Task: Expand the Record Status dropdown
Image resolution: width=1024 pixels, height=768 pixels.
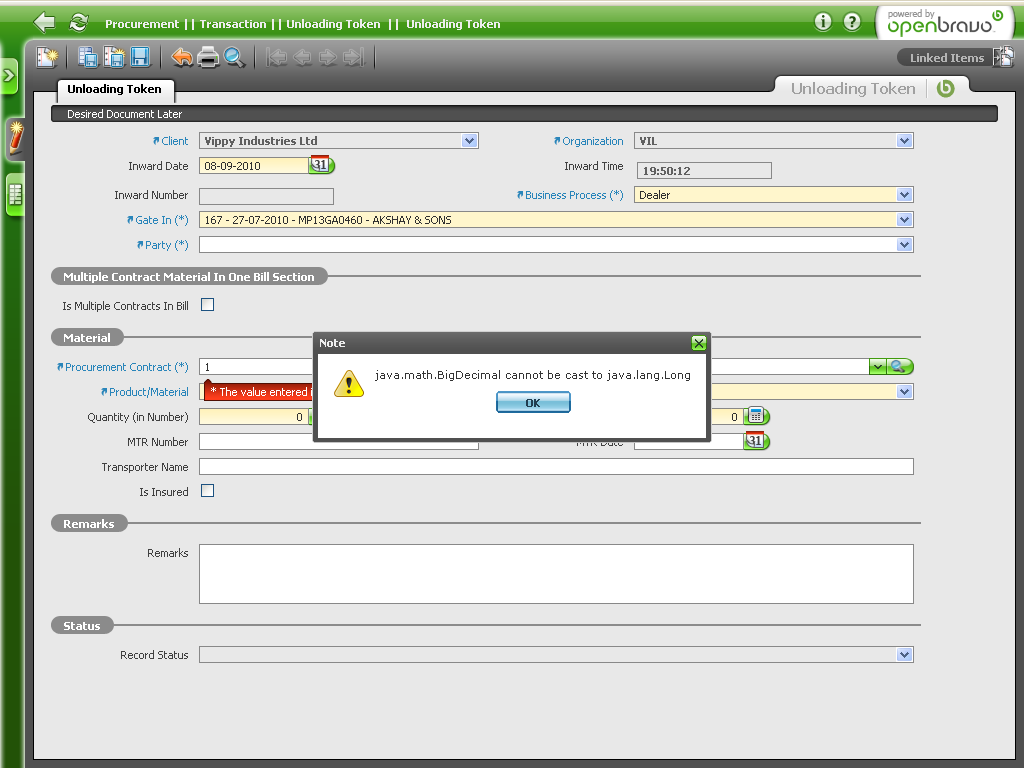Action: pyautogui.click(x=904, y=655)
